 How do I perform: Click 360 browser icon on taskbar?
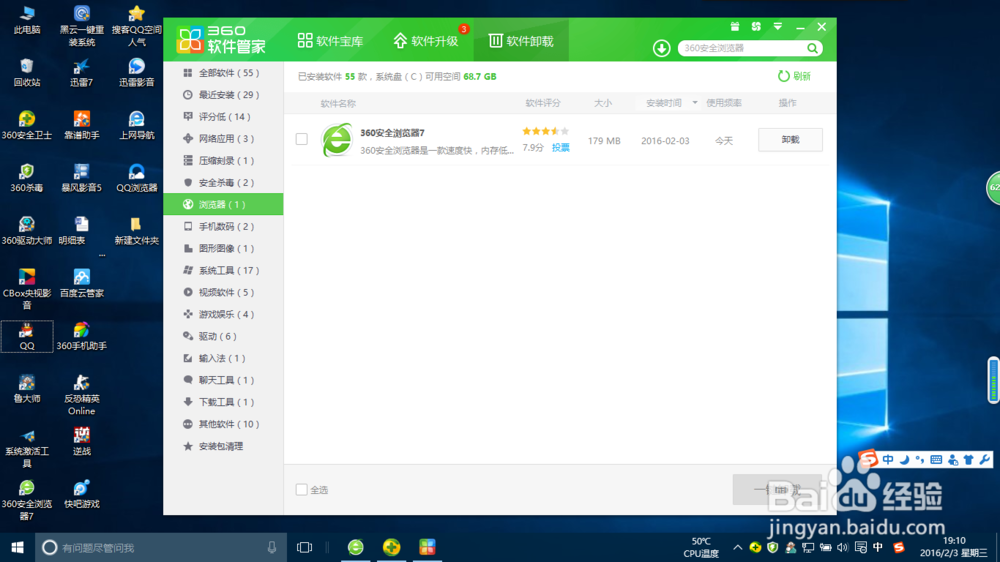point(355,547)
